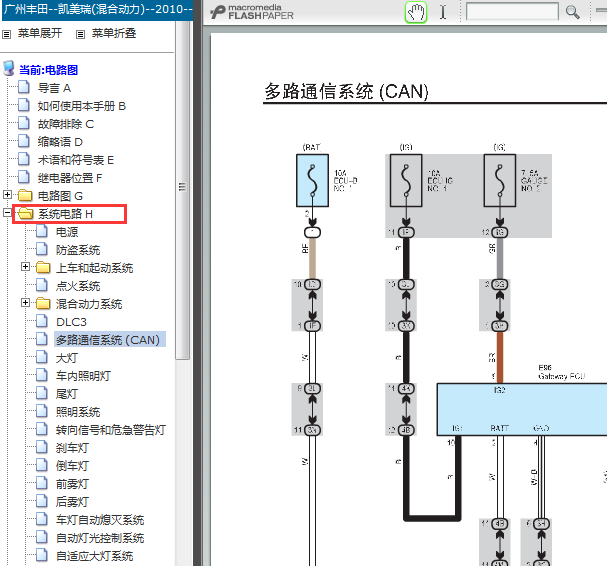Click the magnifier search icon
Viewport: 607px width, 566px height.
pyautogui.click(x=572, y=12)
